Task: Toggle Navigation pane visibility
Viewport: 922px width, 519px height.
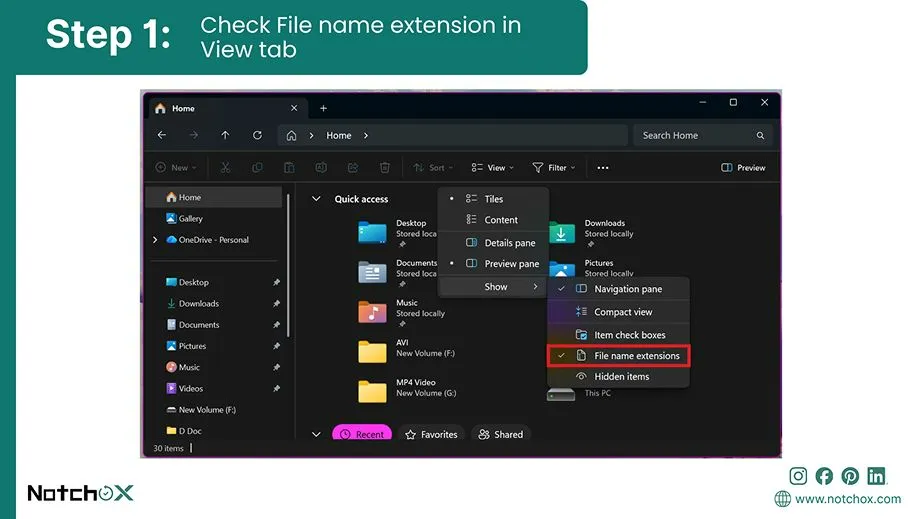Action: tap(618, 289)
